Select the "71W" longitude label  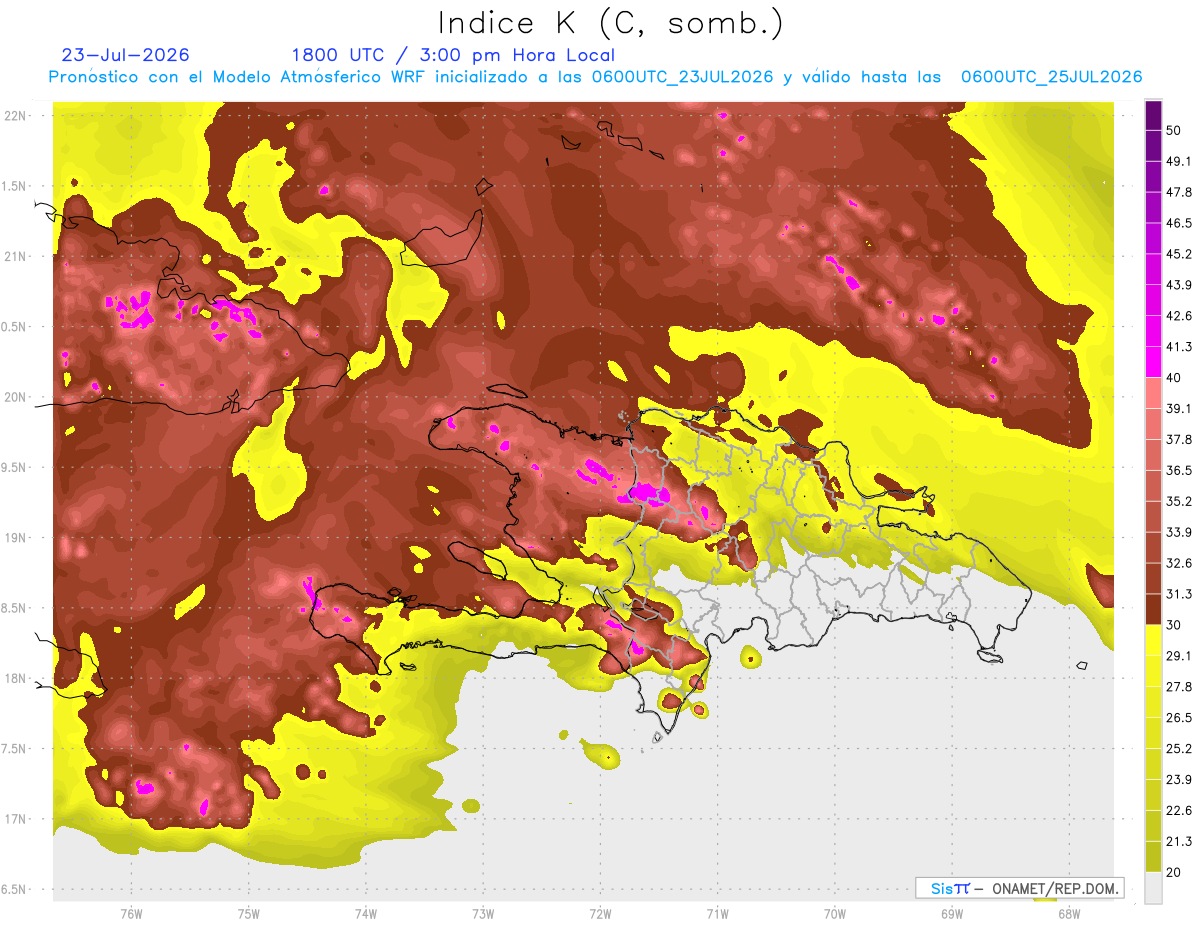point(717,914)
